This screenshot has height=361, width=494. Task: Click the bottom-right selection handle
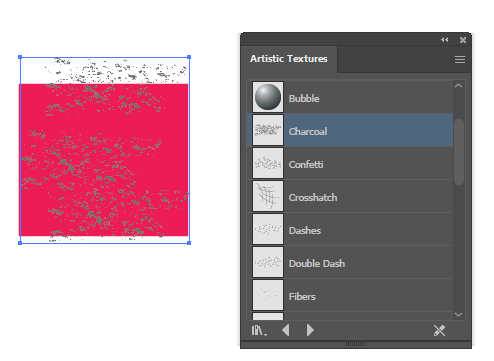(x=189, y=243)
